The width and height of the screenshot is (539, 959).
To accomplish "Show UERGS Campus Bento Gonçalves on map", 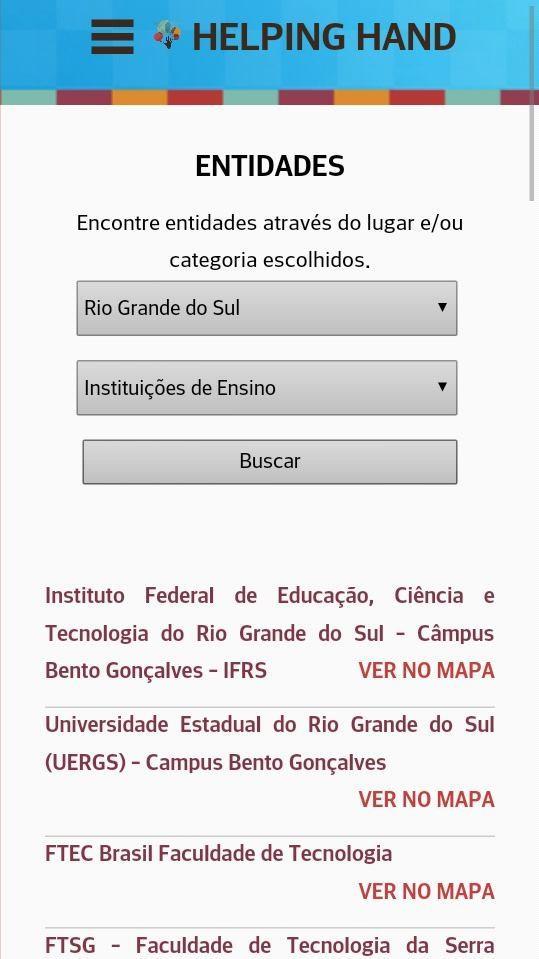I will point(426,799).
